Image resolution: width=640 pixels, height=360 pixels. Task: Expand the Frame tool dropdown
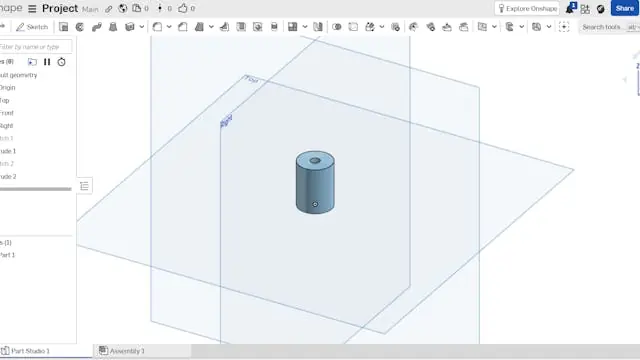(522, 27)
